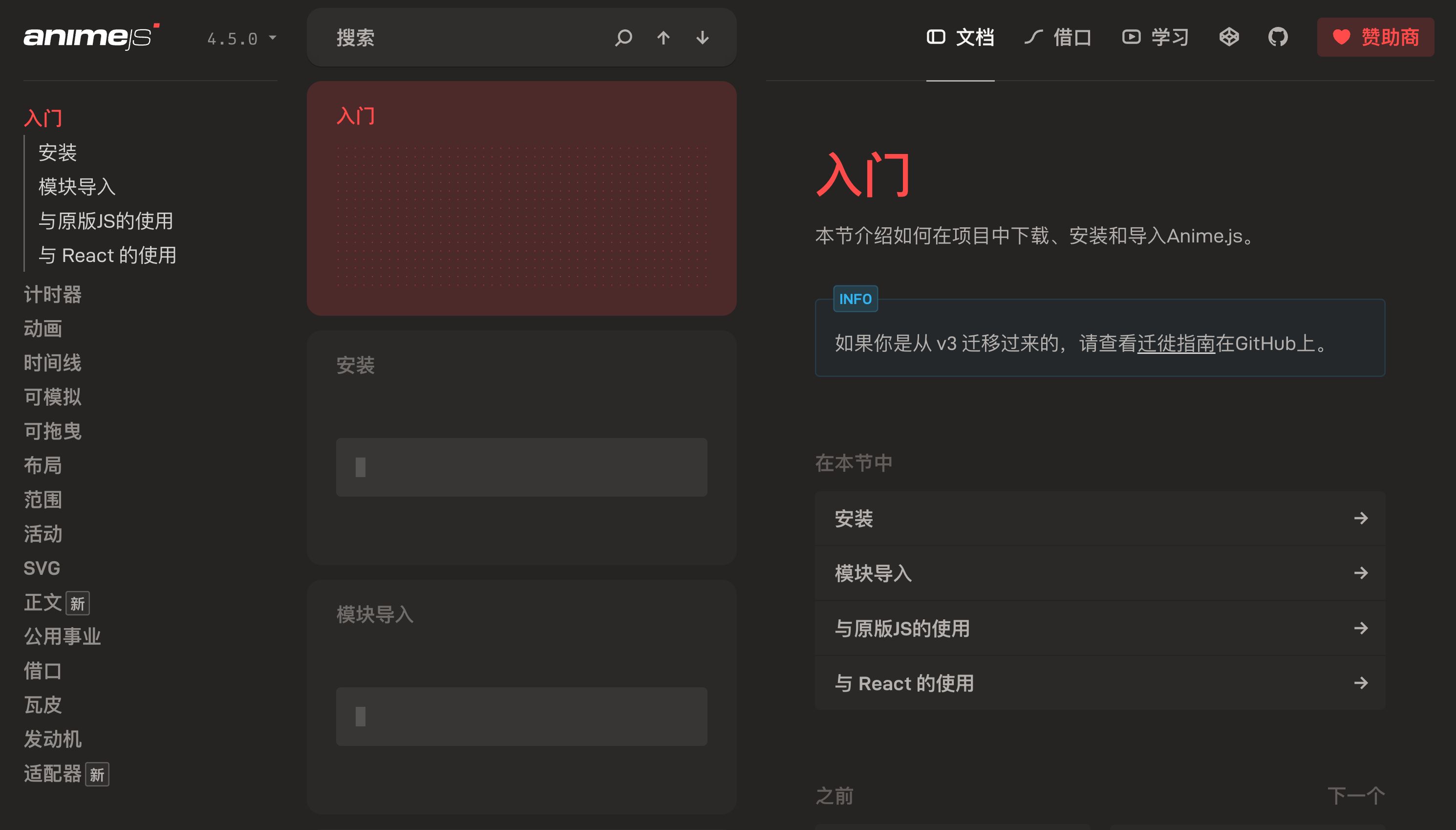Jump to next search result arrow

click(x=703, y=38)
